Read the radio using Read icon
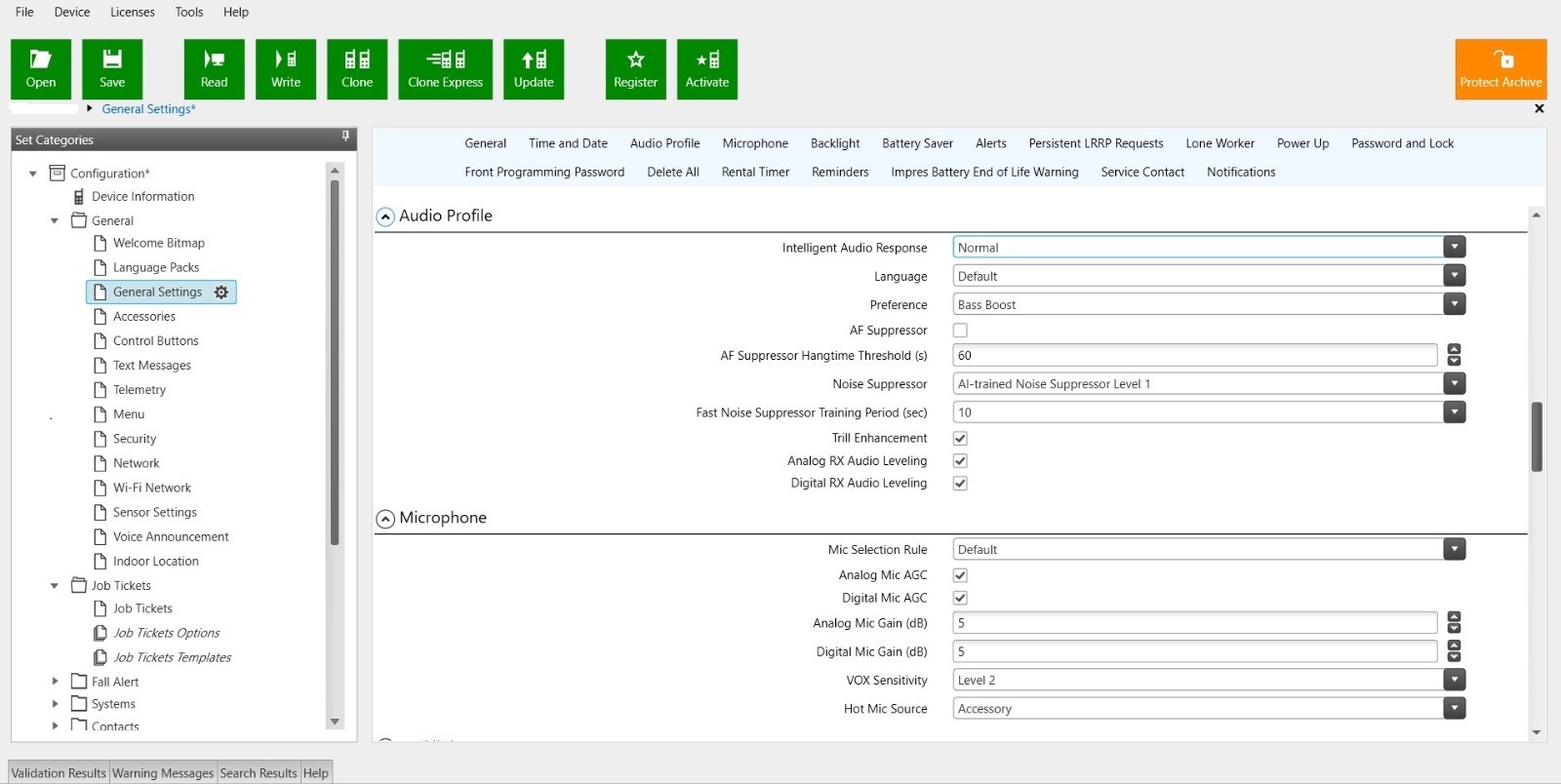The width and height of the screenshot is (1561, 784). (214, 69)
